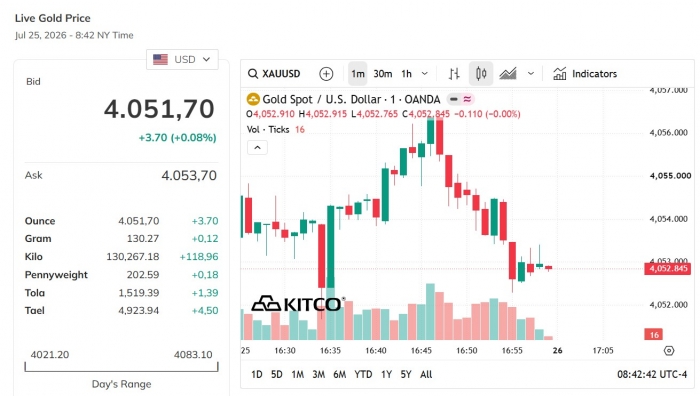Toggle the pink wave icon next to OANDA
The height and width of the screenshot is (396, 700).
tap(467, 99)
